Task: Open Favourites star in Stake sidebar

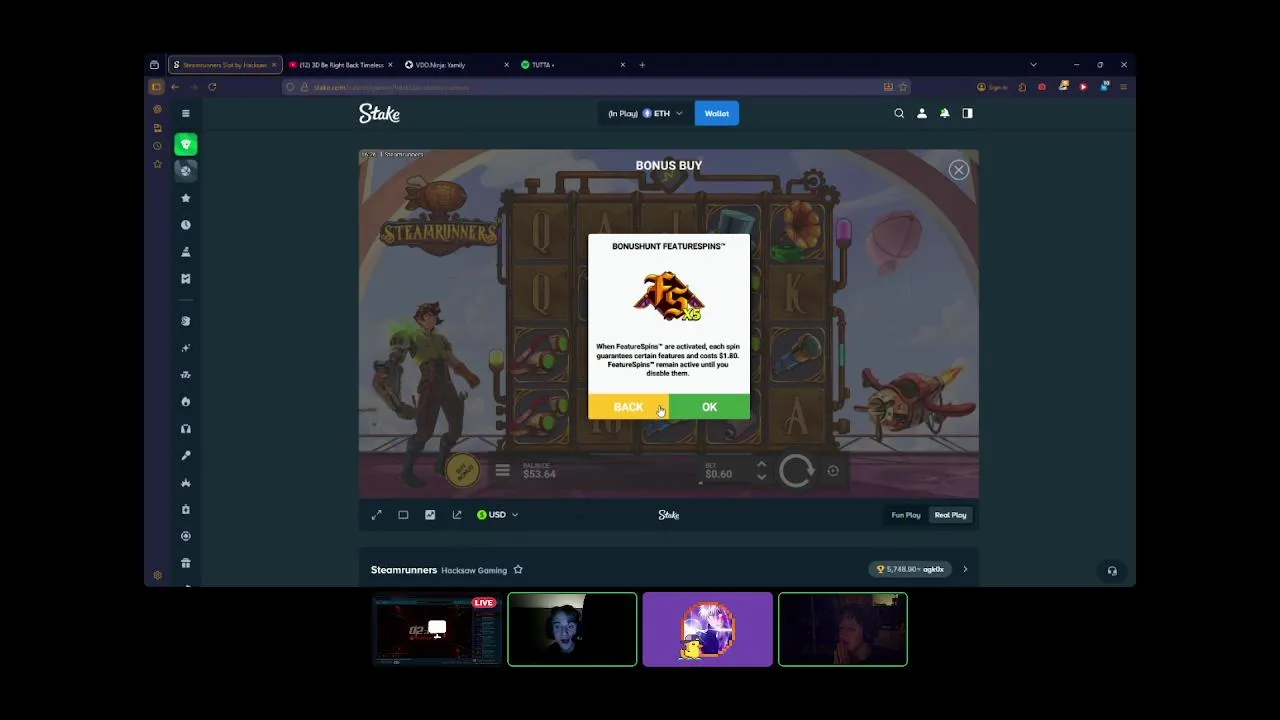Action: (x=185, y=198)
